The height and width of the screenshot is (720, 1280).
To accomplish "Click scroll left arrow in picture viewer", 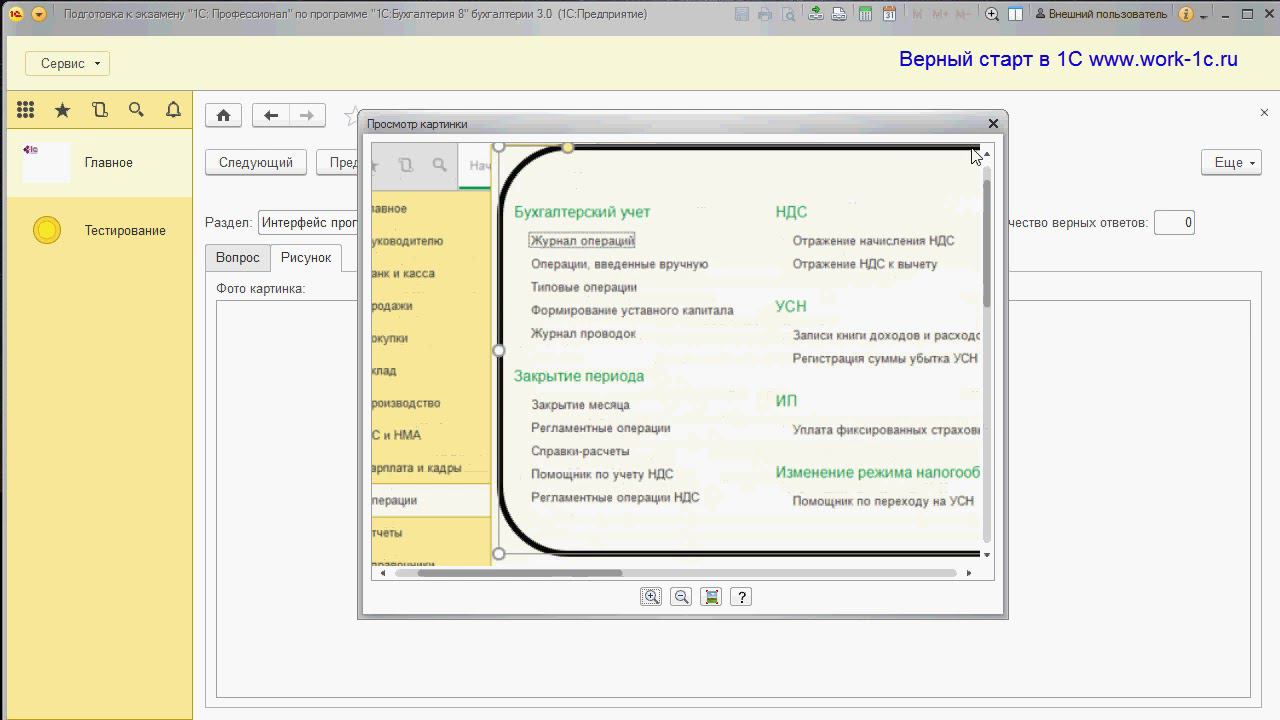I will 383,573.
